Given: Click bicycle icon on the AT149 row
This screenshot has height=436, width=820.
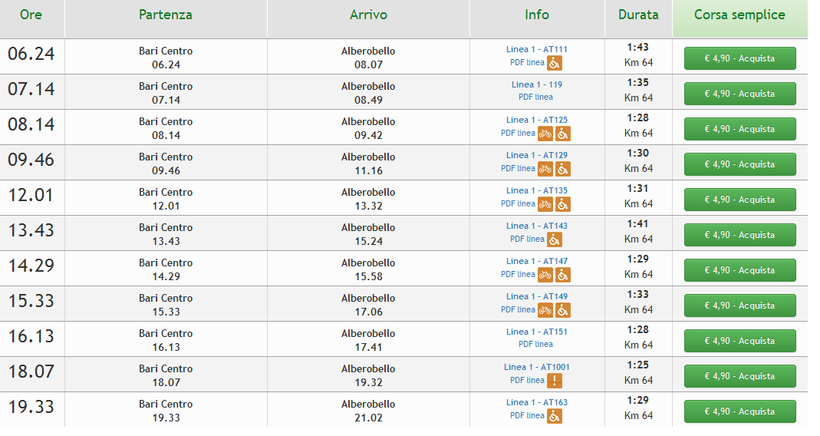Looking at the screenshot, I should [x=546, y=310].
